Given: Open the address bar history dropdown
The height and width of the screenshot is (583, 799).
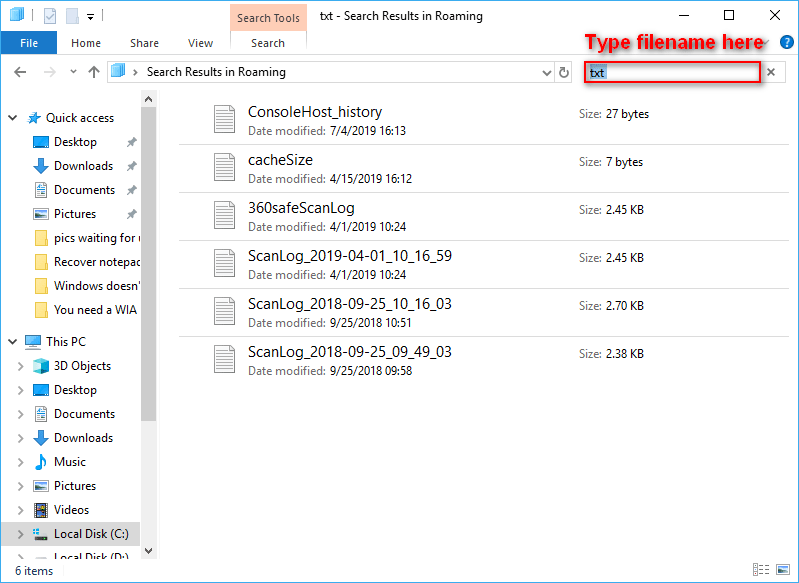Looking at the screenshot, I should pos(546,72).
